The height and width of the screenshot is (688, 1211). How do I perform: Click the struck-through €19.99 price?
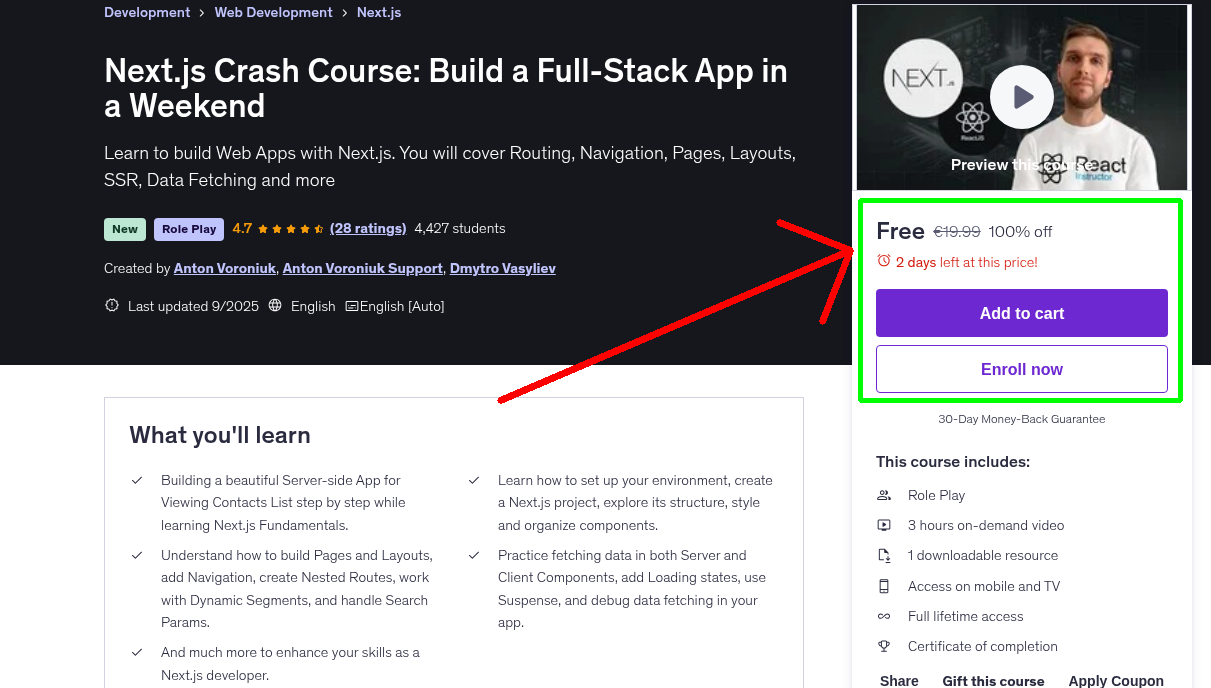click(x=957, y=231)
